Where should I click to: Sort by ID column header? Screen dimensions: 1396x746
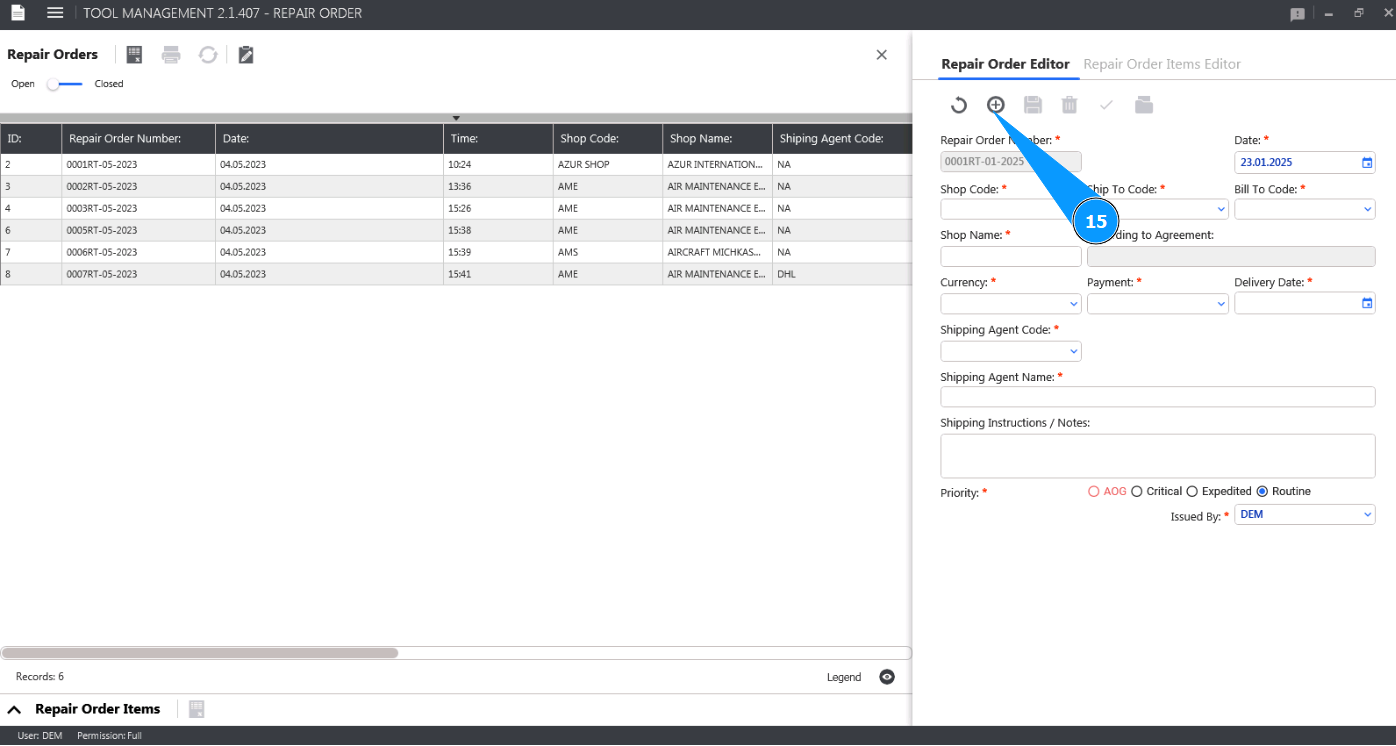pos(31,139)
